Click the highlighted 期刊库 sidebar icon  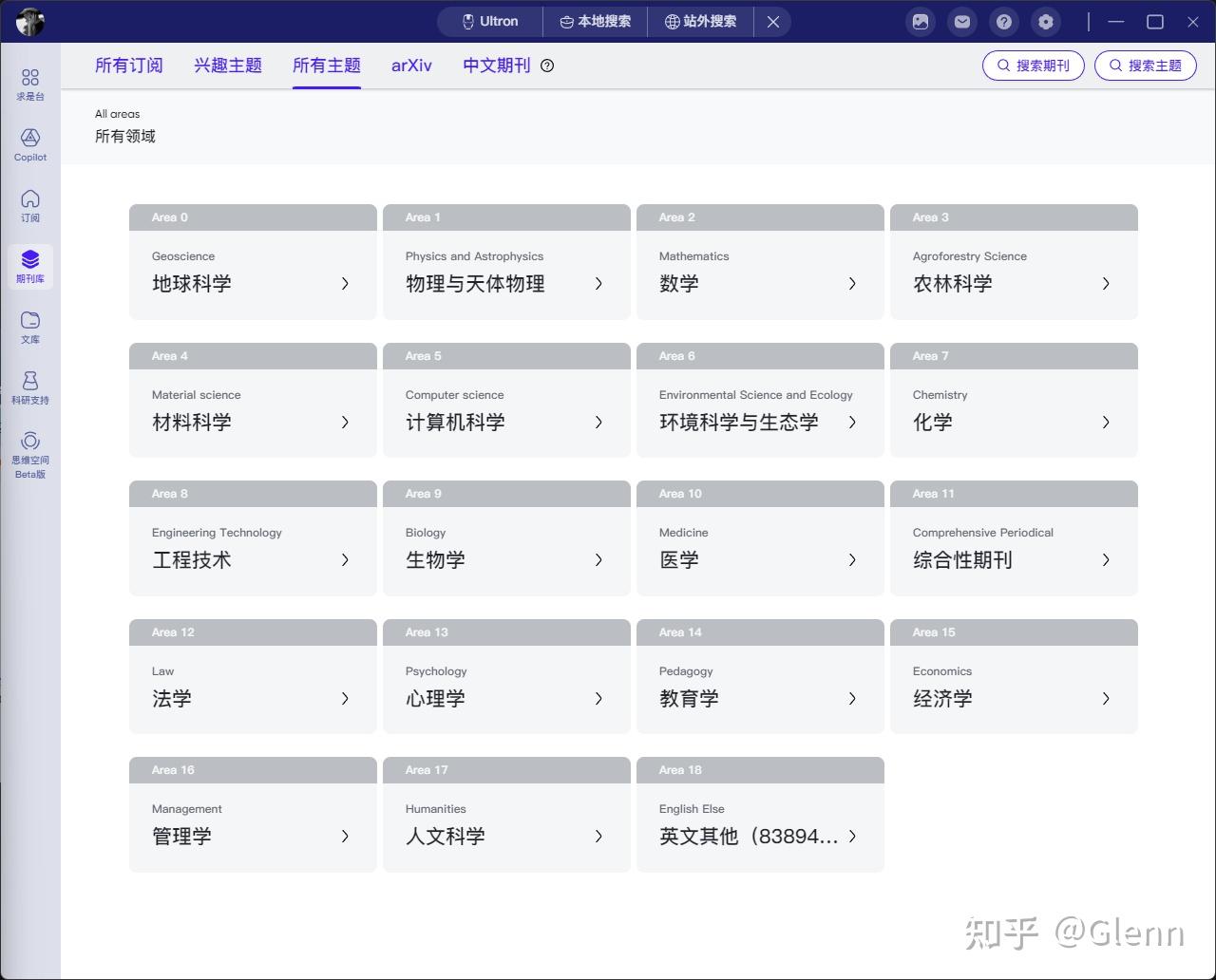(x=29, y=264)
